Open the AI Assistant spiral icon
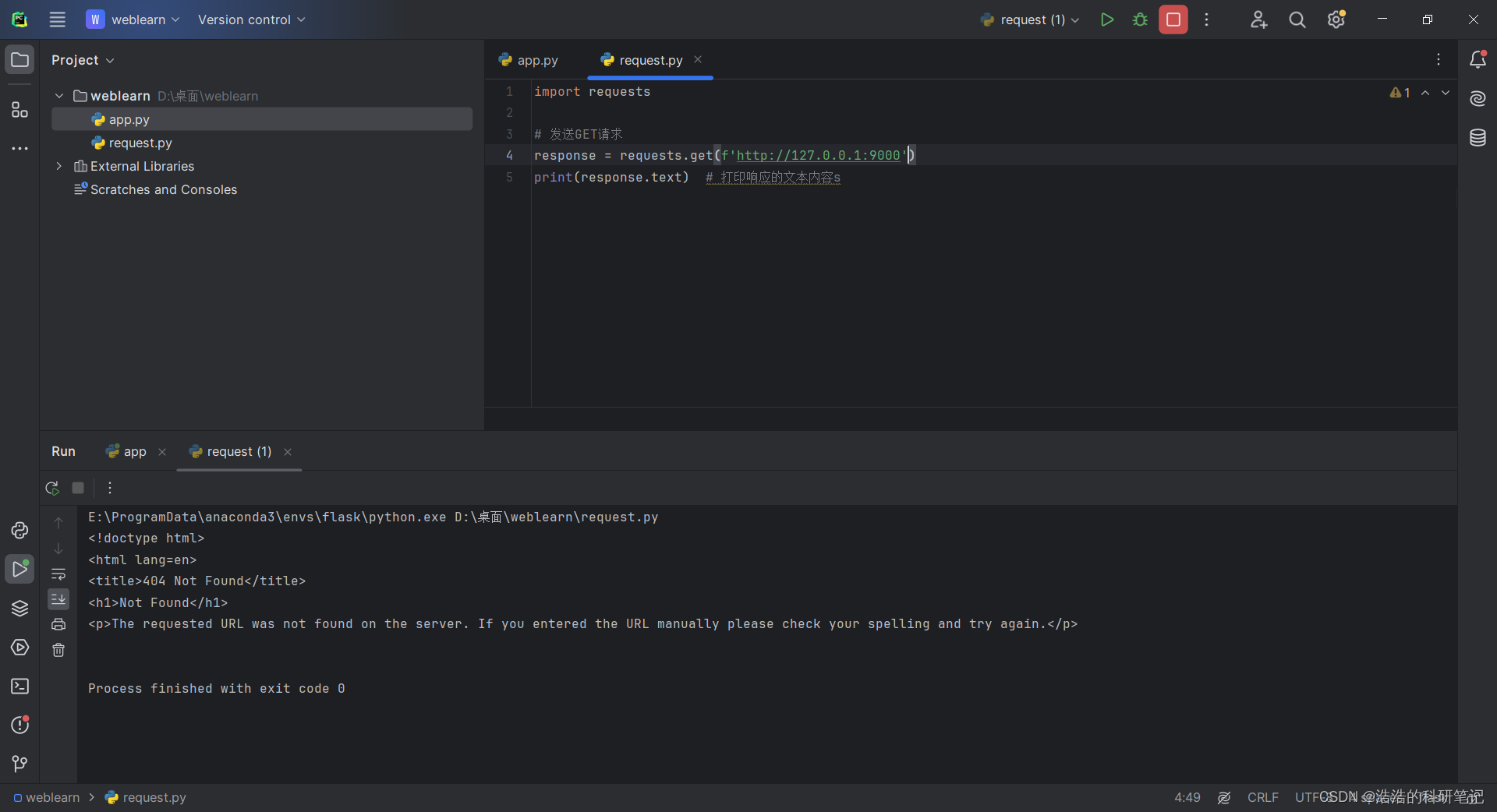This screenshot has height=812, width=1497. 1478,98
